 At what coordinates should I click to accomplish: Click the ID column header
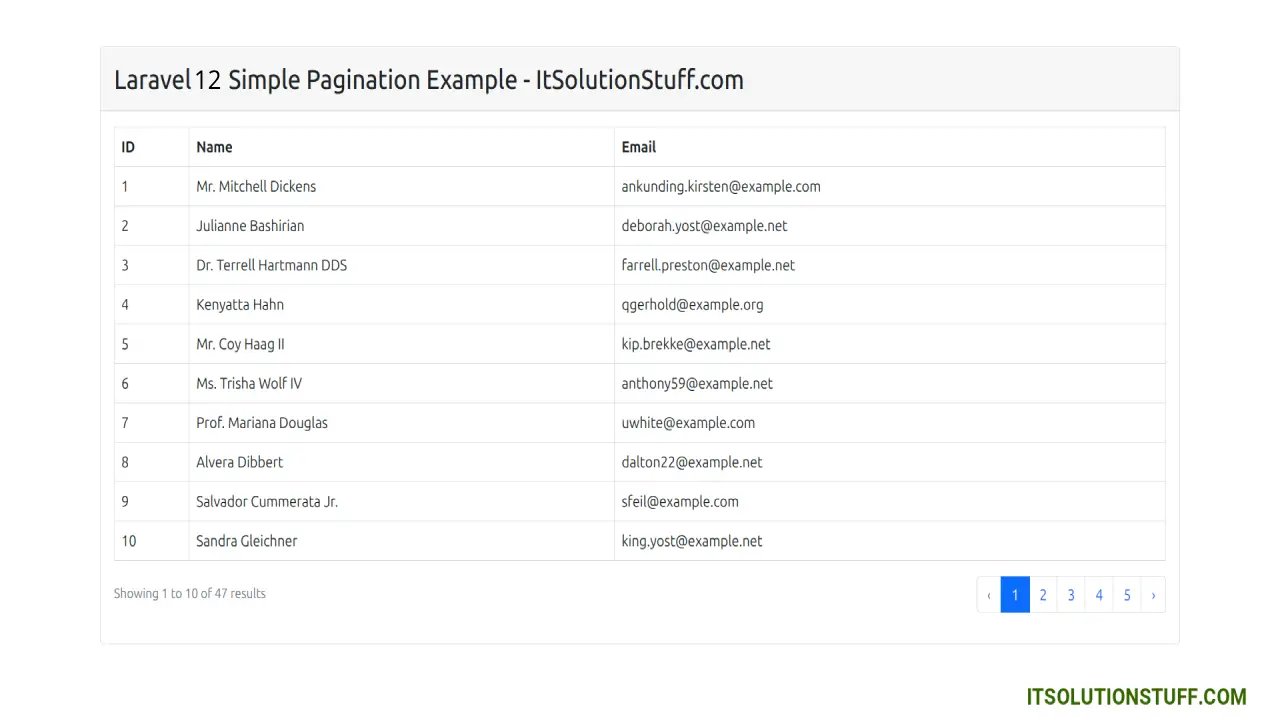point(128,147)
